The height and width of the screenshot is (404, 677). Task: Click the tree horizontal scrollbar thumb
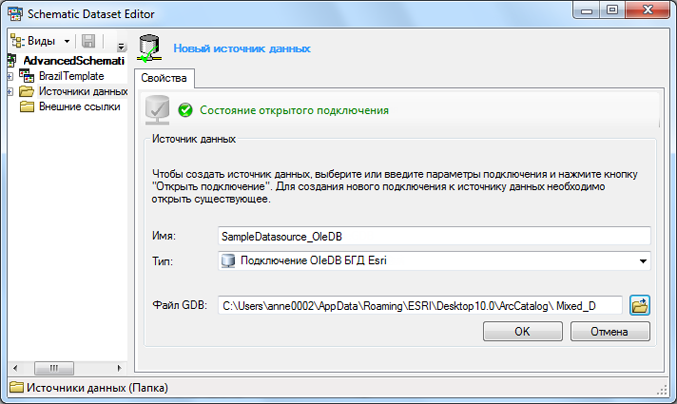tap(54, 368)
